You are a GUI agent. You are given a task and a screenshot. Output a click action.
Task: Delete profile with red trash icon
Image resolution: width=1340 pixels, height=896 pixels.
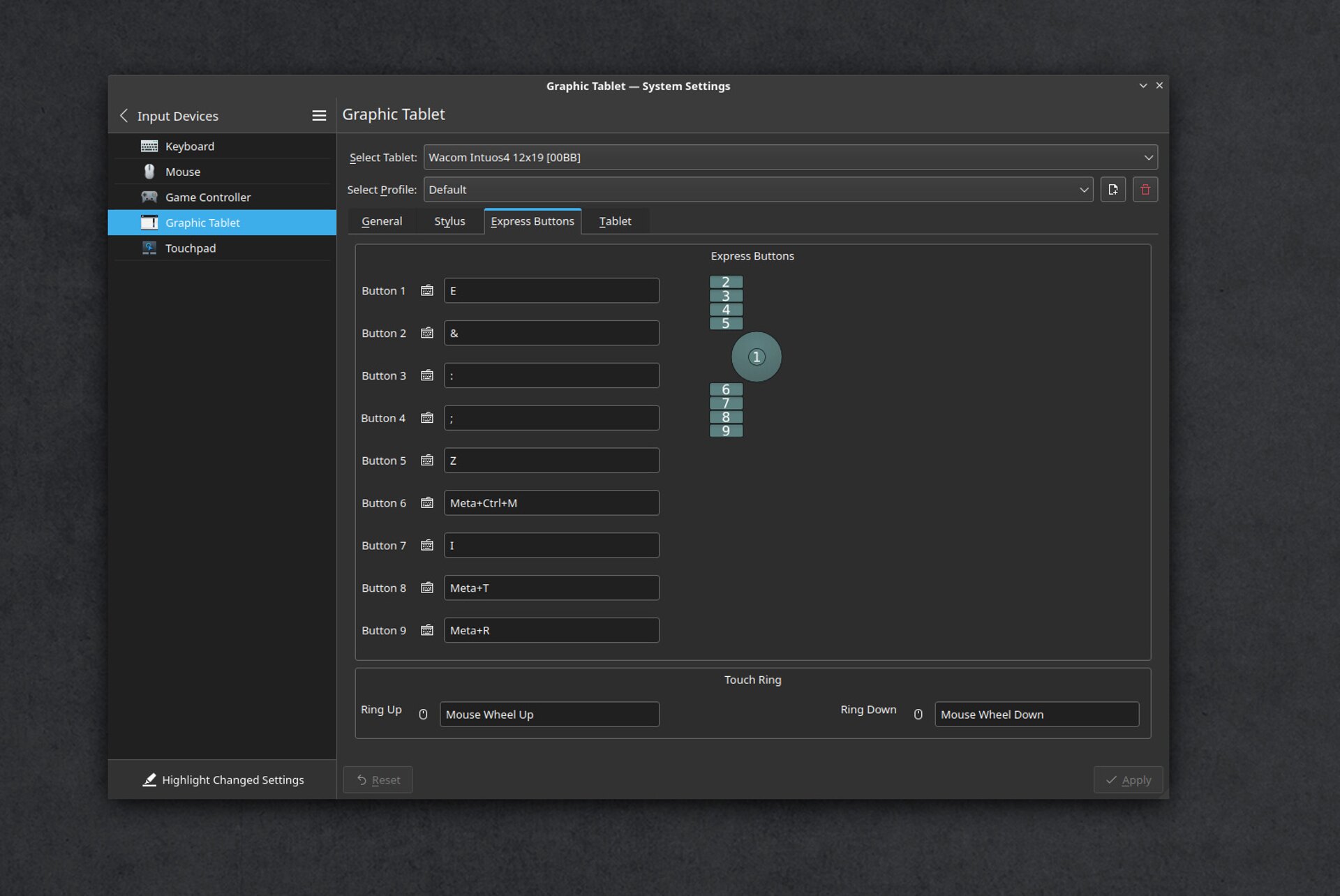coord(1145,189)
